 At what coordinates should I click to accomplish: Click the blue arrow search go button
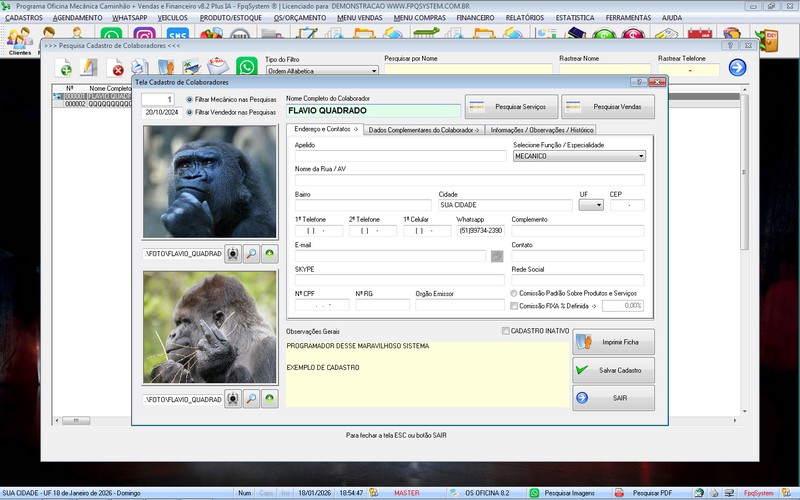tap(737, 67)
